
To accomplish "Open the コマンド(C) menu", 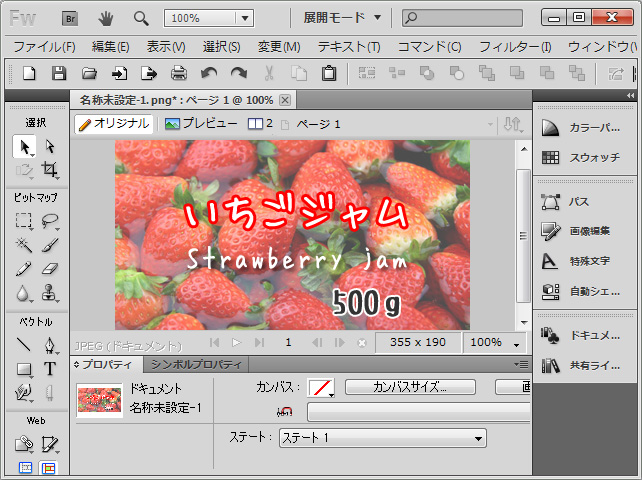I will point(430,47).
